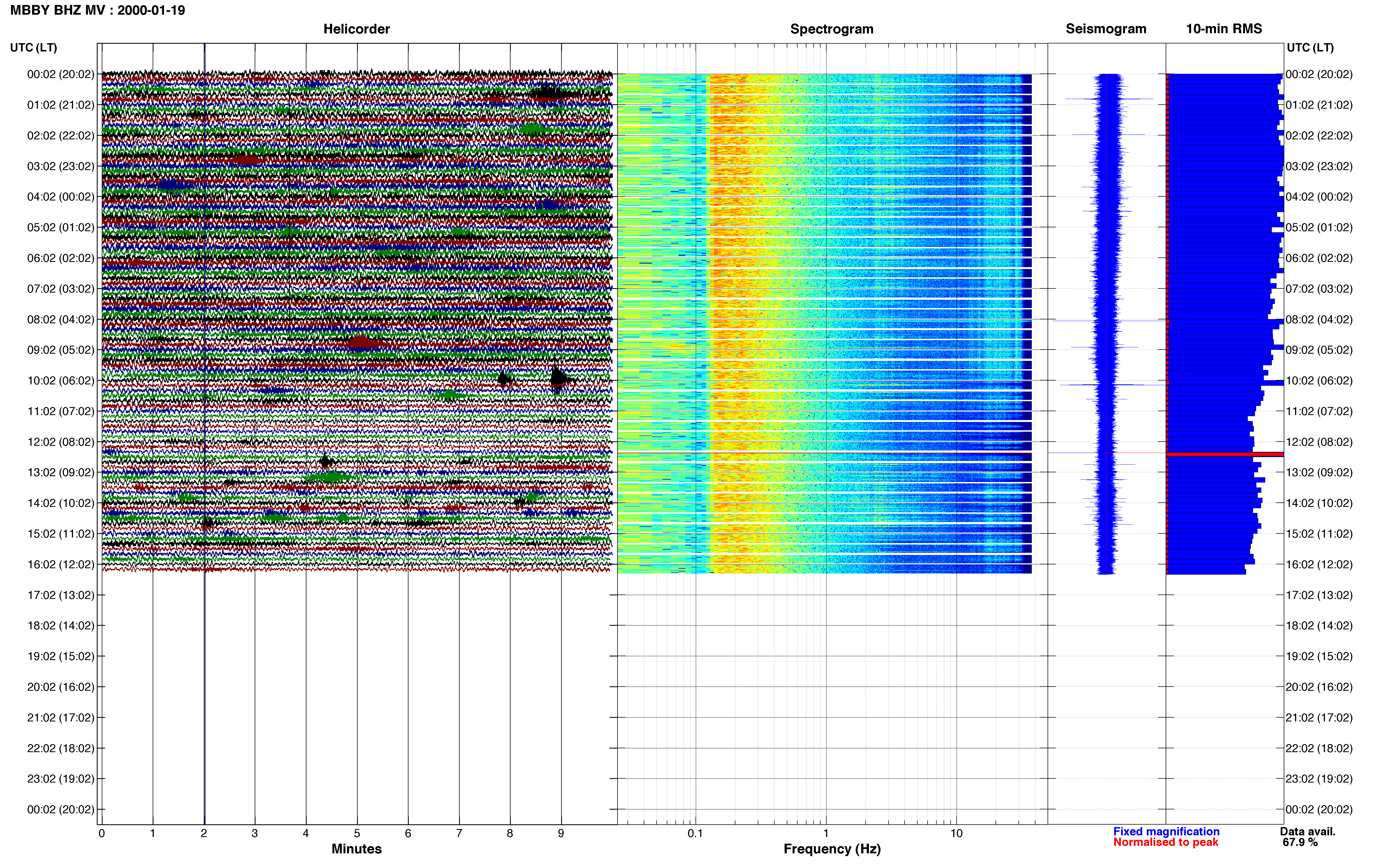This screenshot has height=868, width=1388.
Task: Select the 'Minutes' axis label
Action: (x=356, y=848)
